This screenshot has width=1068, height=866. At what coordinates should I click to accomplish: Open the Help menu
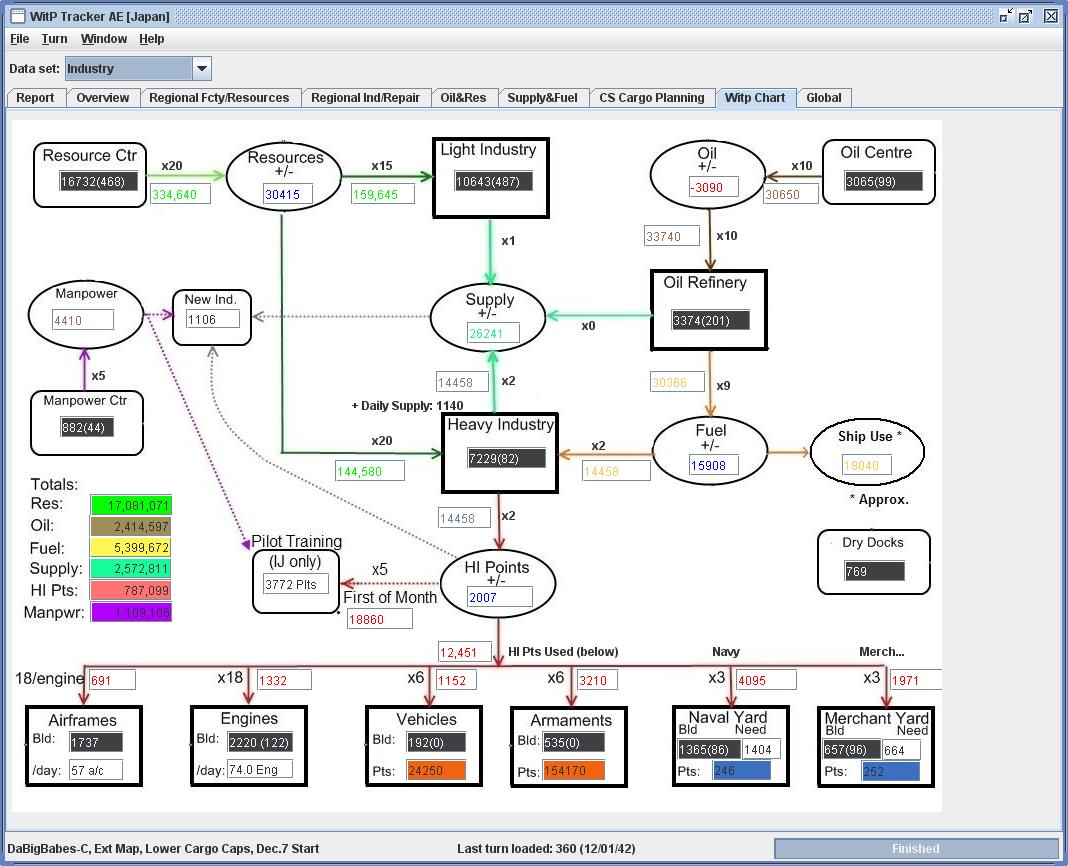[x=152, y=39]
